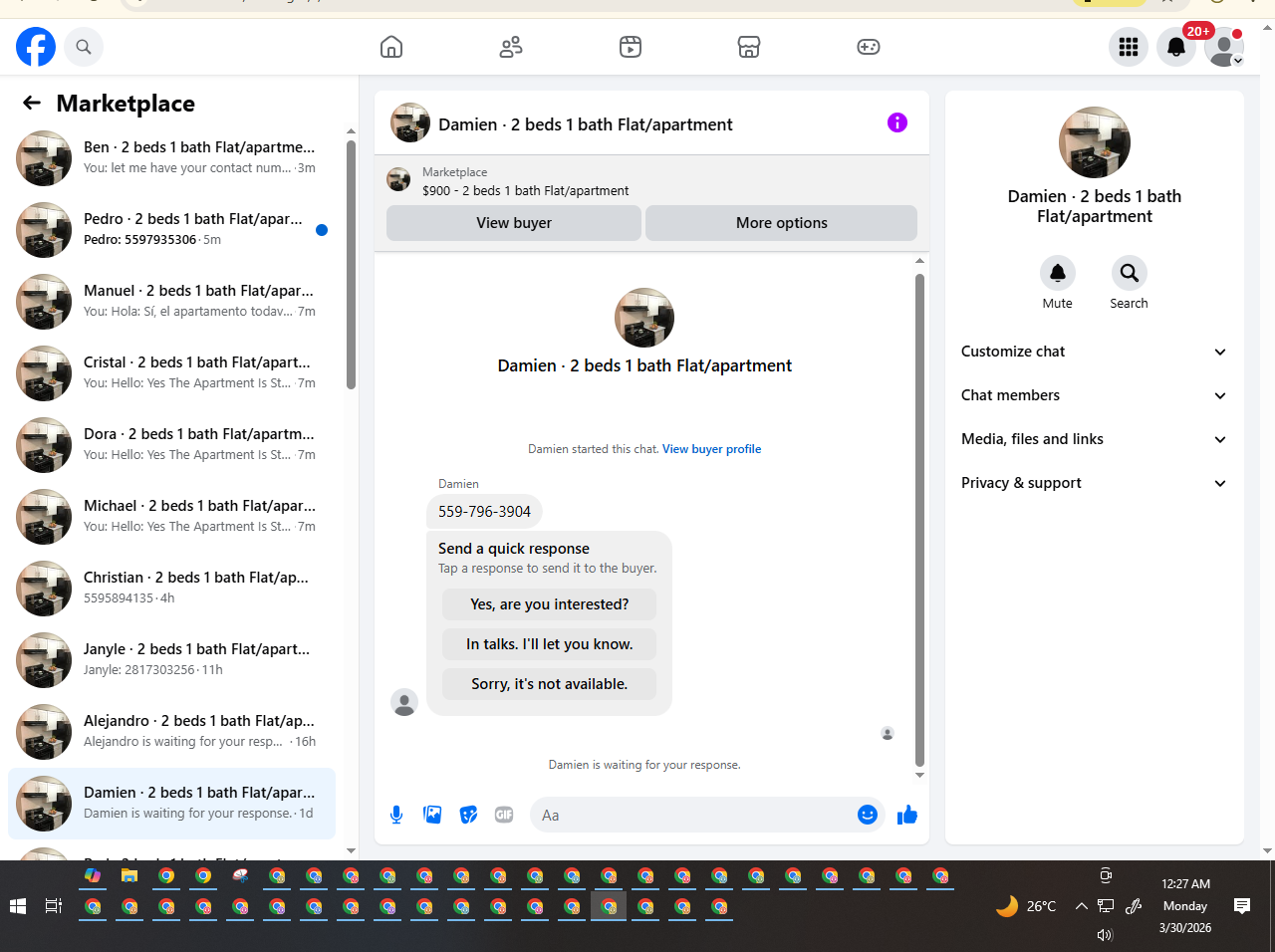Viewport: 1275px width, 952px height.
Task: Open the notifications bell with 20+ badge
Action: coord(1176,47)
